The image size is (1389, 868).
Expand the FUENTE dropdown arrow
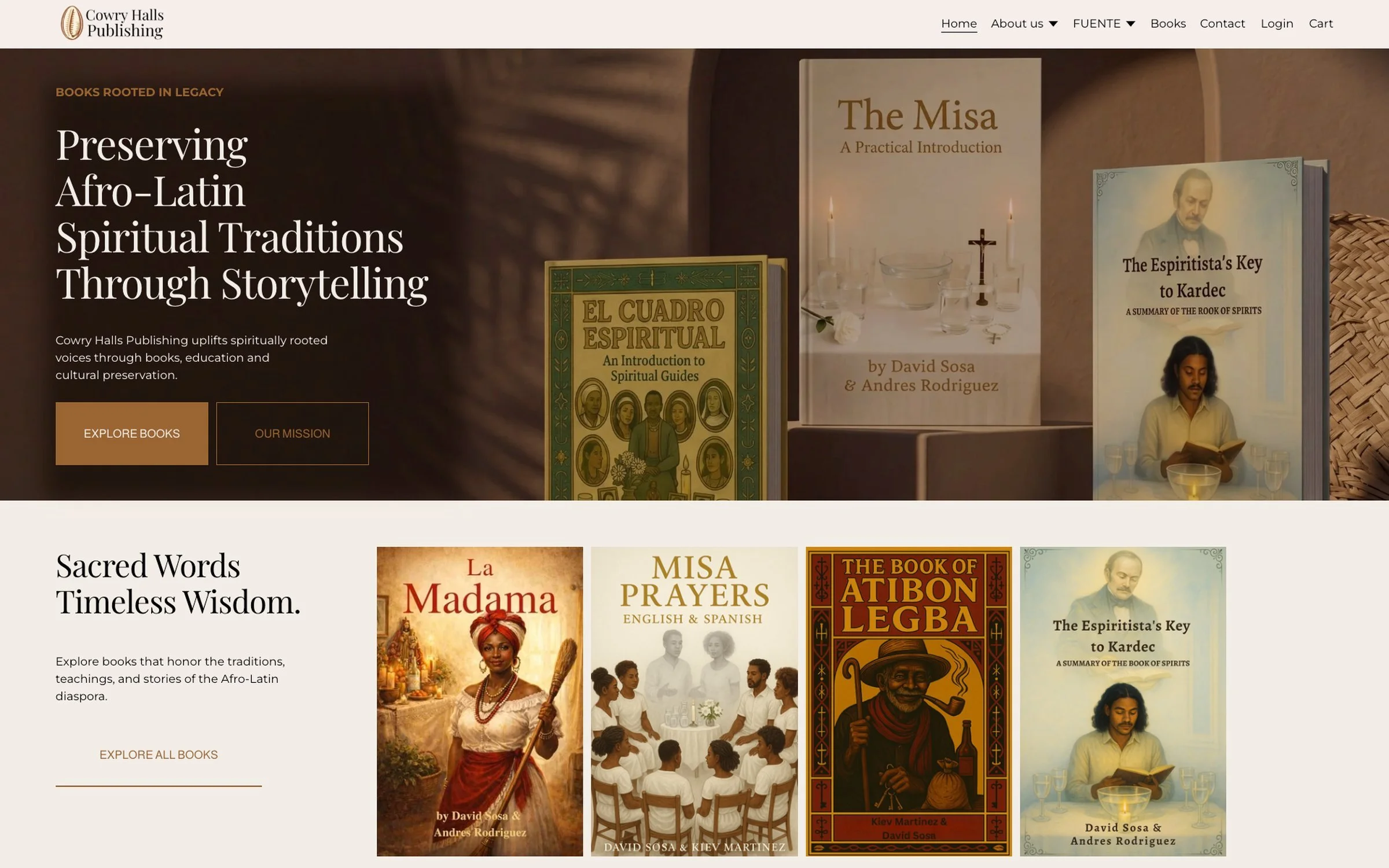[x=1130, y=24]
